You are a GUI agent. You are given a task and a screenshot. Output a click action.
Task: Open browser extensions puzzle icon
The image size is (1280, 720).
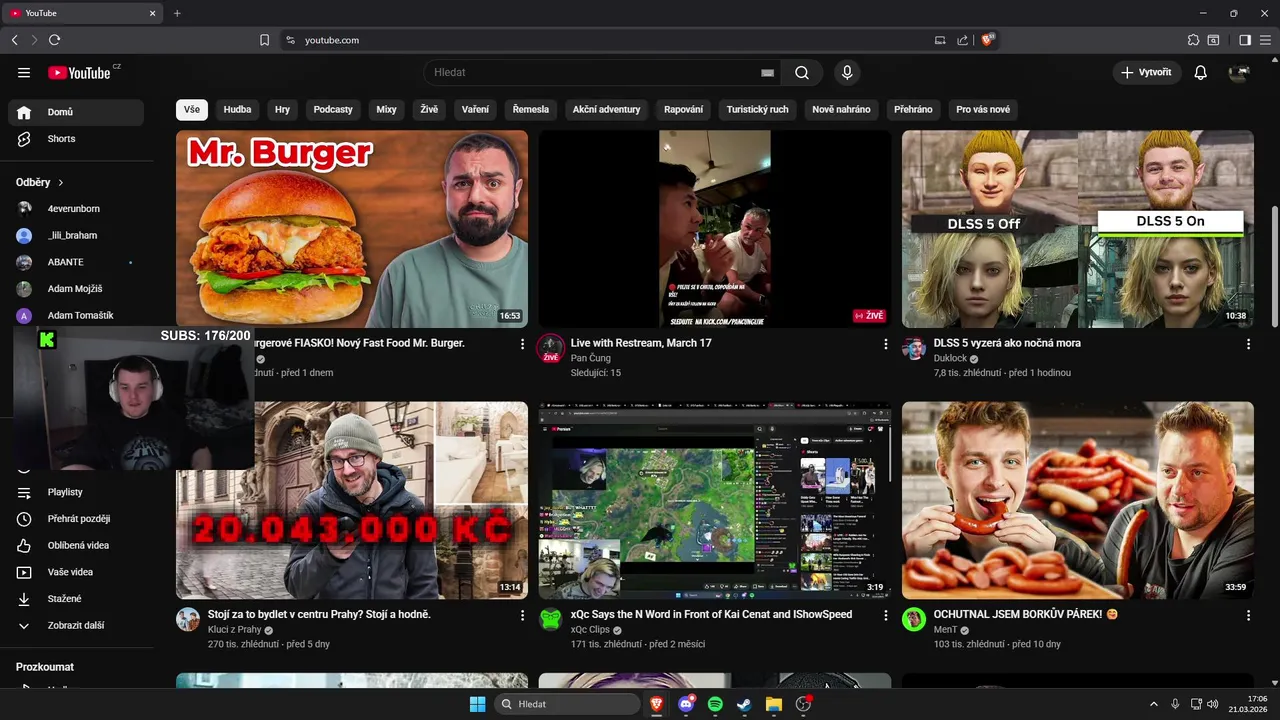click(x=1193, y=40)
